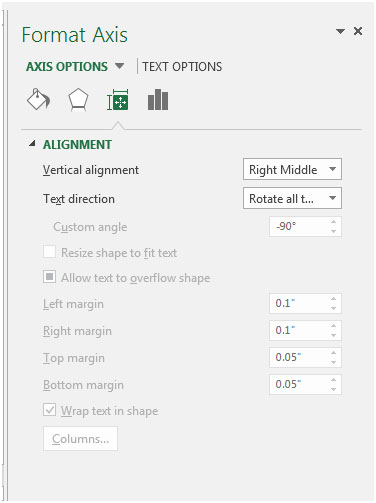The height and width of the screenshot is (503, 376).
Task: Switch to Axis Options bar chart icon
Action: (158, 100)
